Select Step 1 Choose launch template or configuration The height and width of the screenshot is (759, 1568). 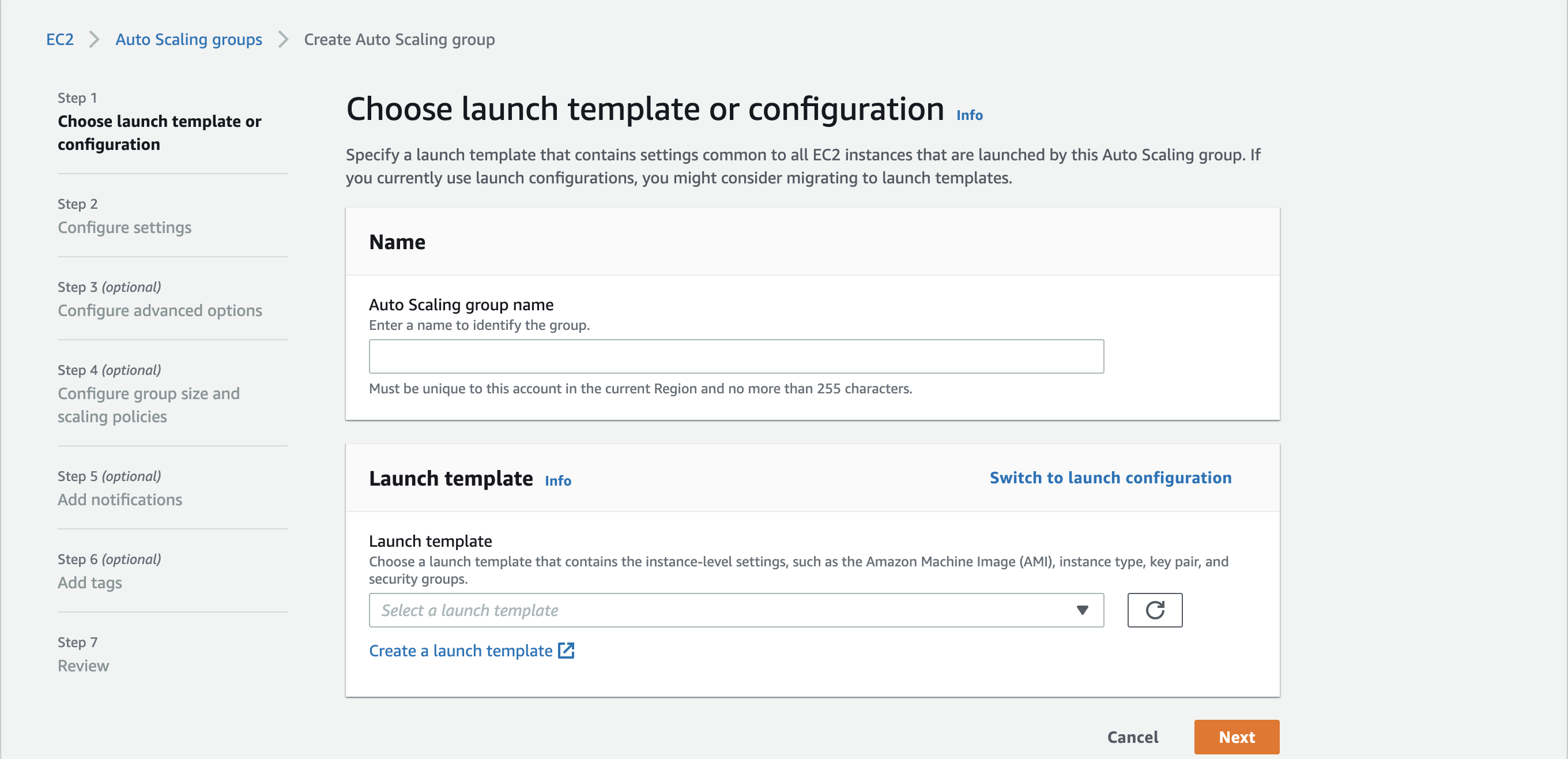[160, 133]
